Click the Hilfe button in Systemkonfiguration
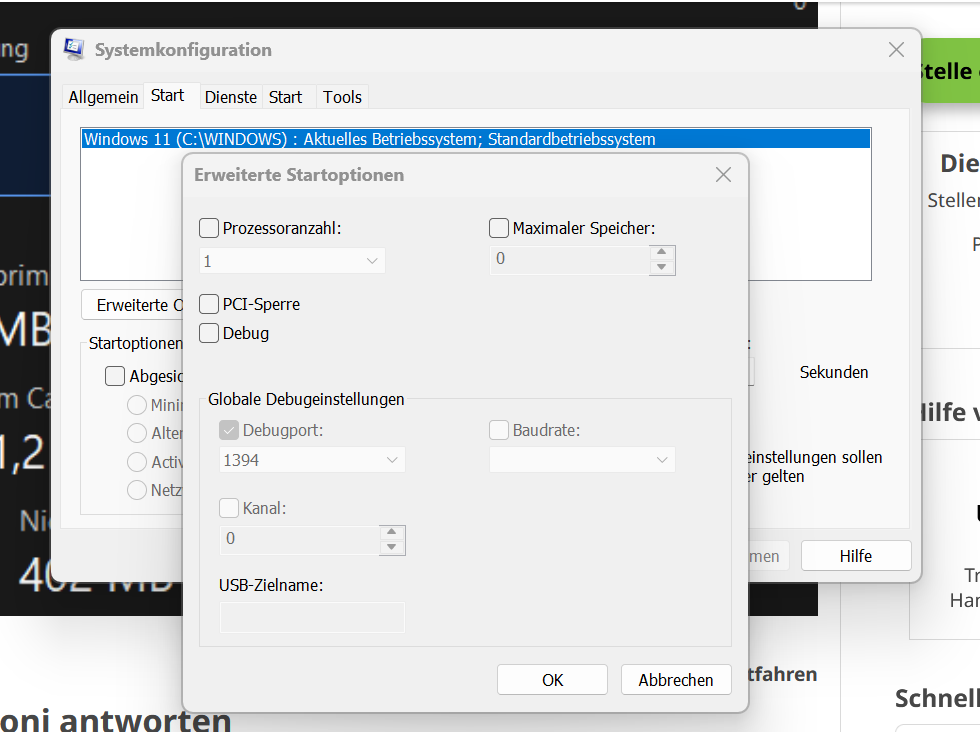 856,556
